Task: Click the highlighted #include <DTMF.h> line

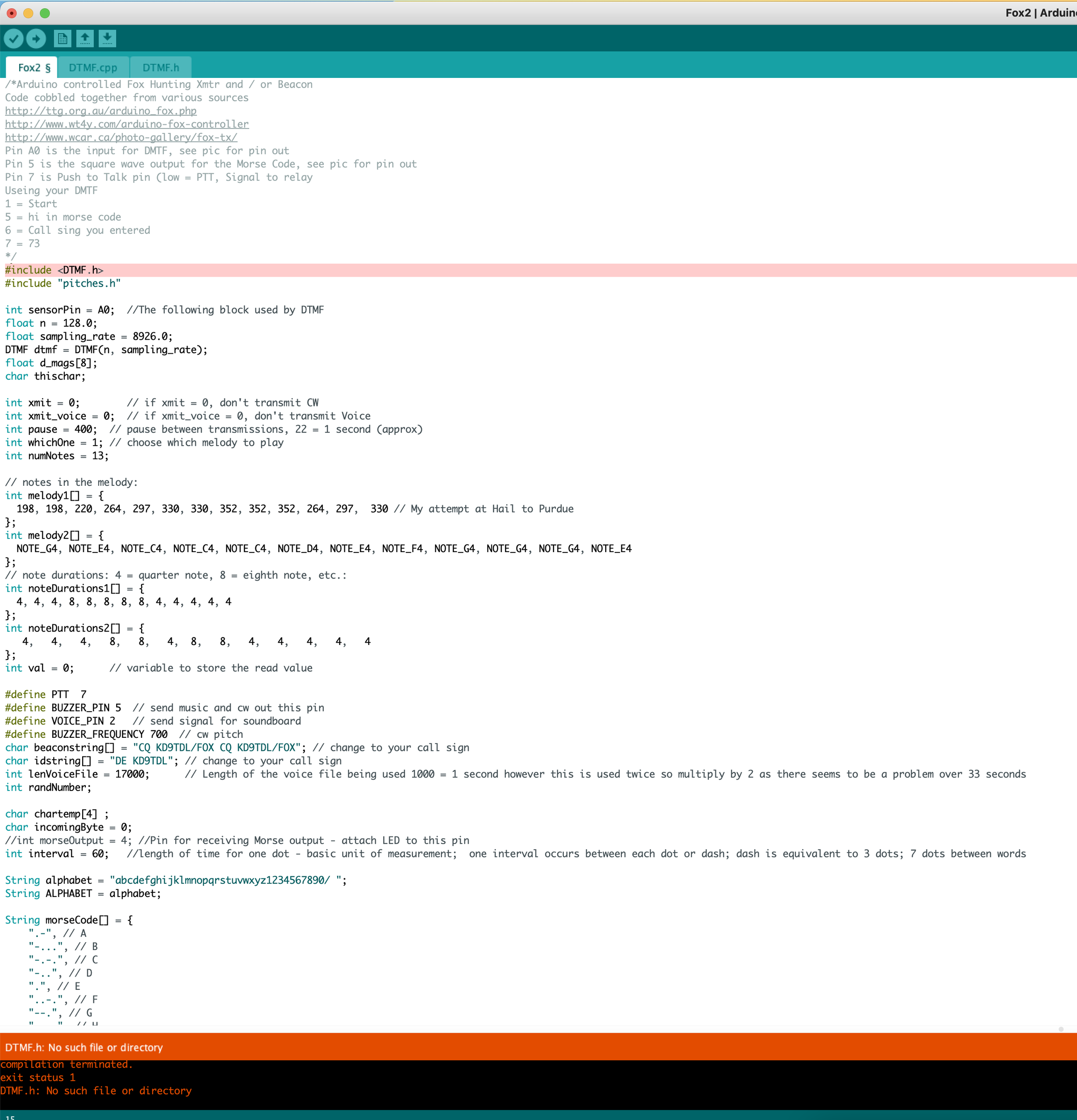Action: pyautogui.click(x=54, y=270)
